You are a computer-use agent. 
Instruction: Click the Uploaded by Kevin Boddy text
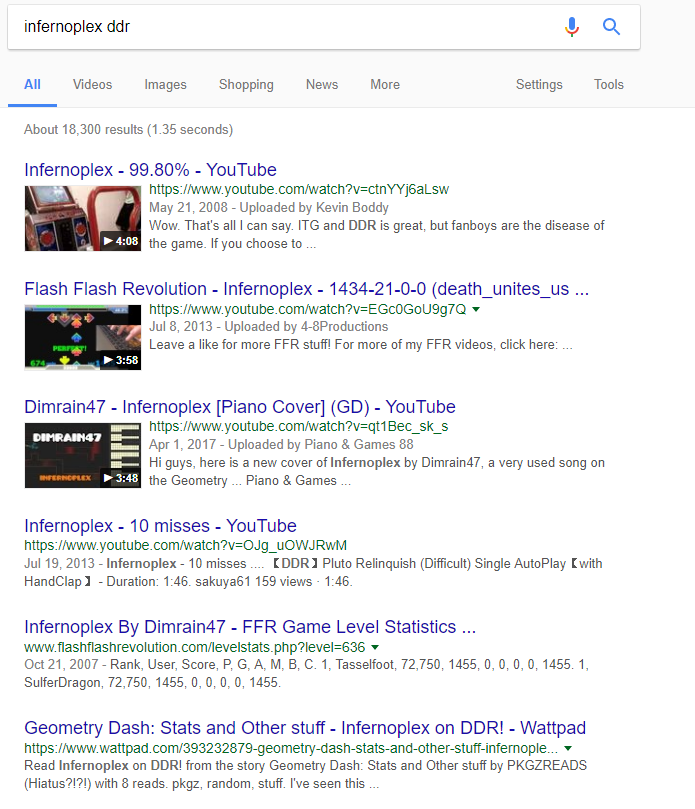coord(314,207)
